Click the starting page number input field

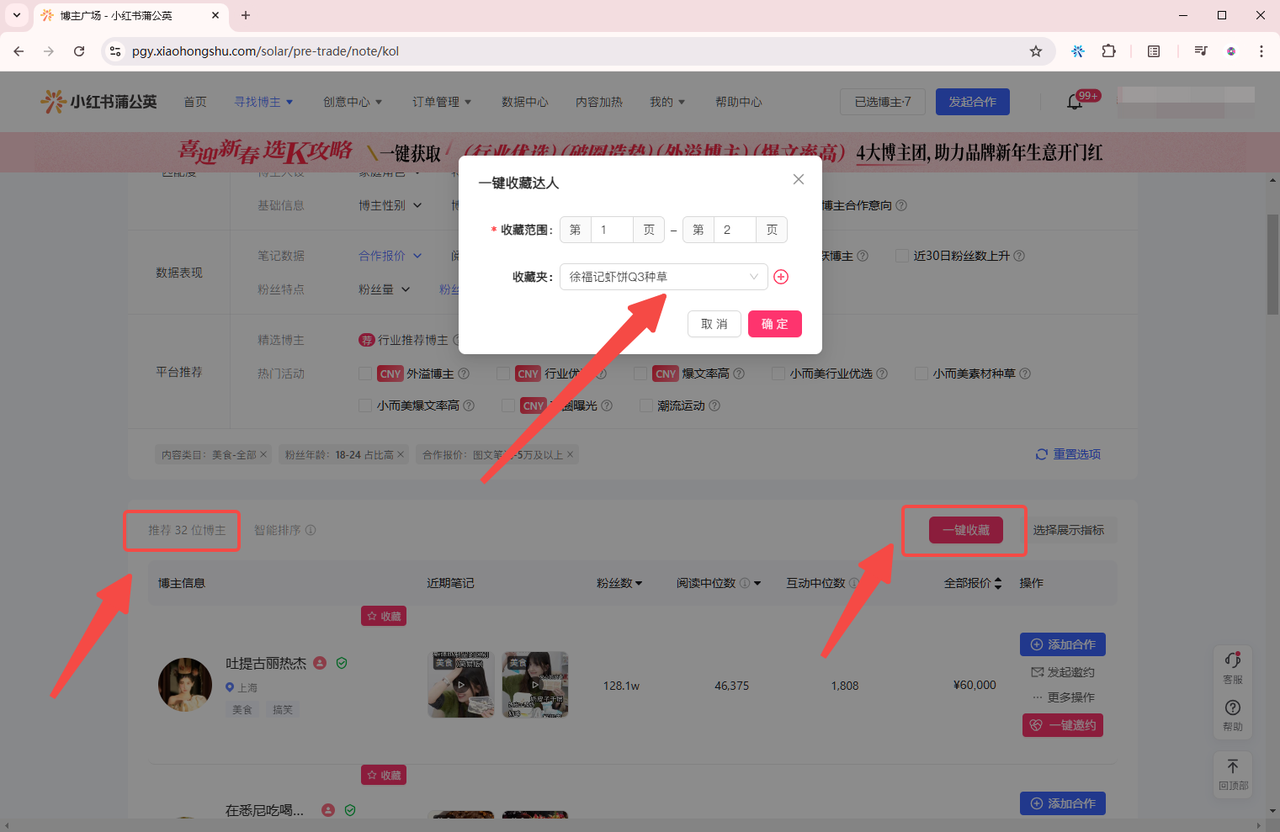612,230
